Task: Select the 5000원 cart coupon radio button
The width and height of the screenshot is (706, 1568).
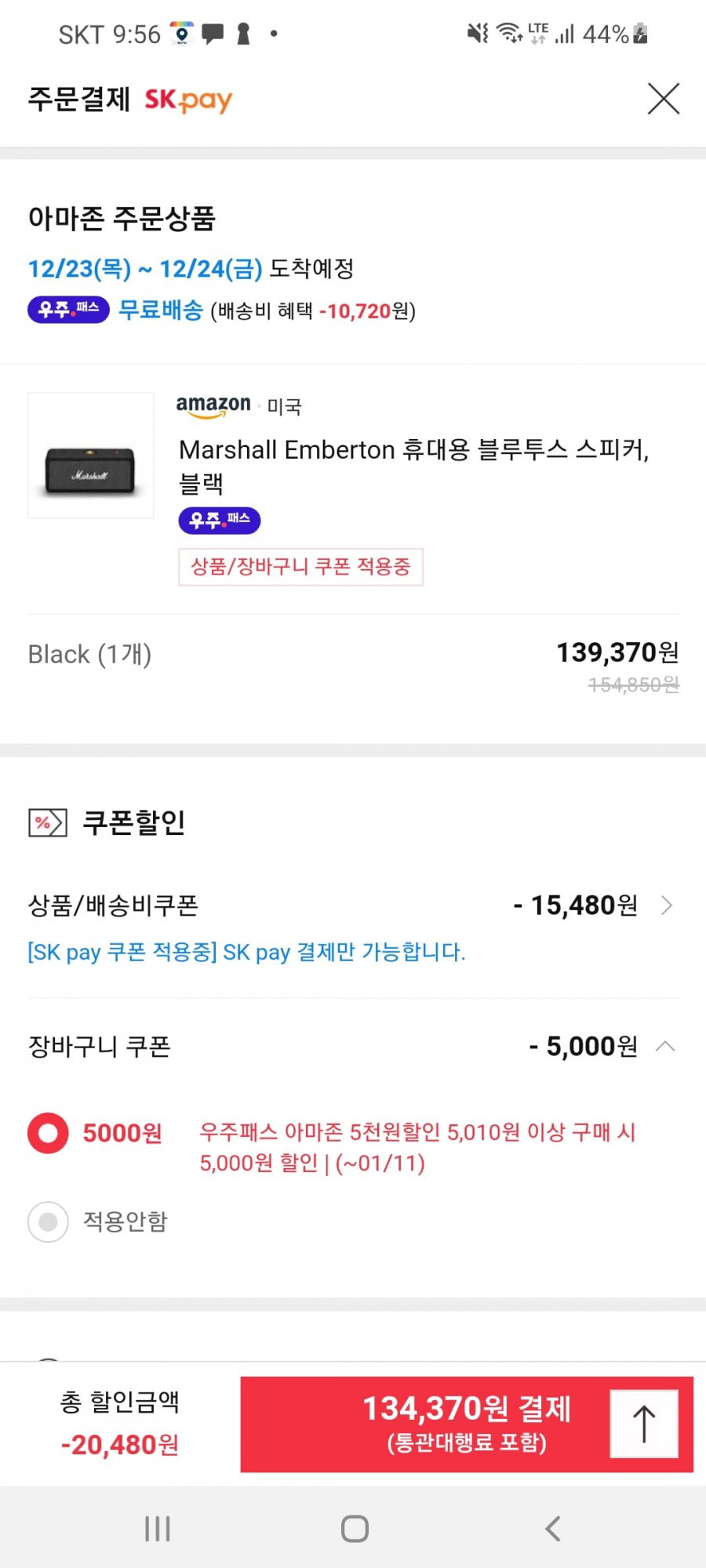Action: pos(48,1133)
